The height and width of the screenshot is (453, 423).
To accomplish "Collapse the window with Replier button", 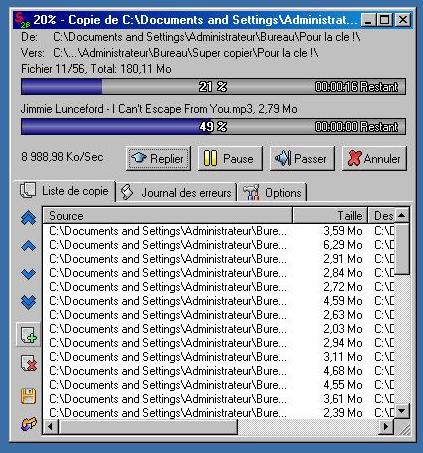I will 158,158.
